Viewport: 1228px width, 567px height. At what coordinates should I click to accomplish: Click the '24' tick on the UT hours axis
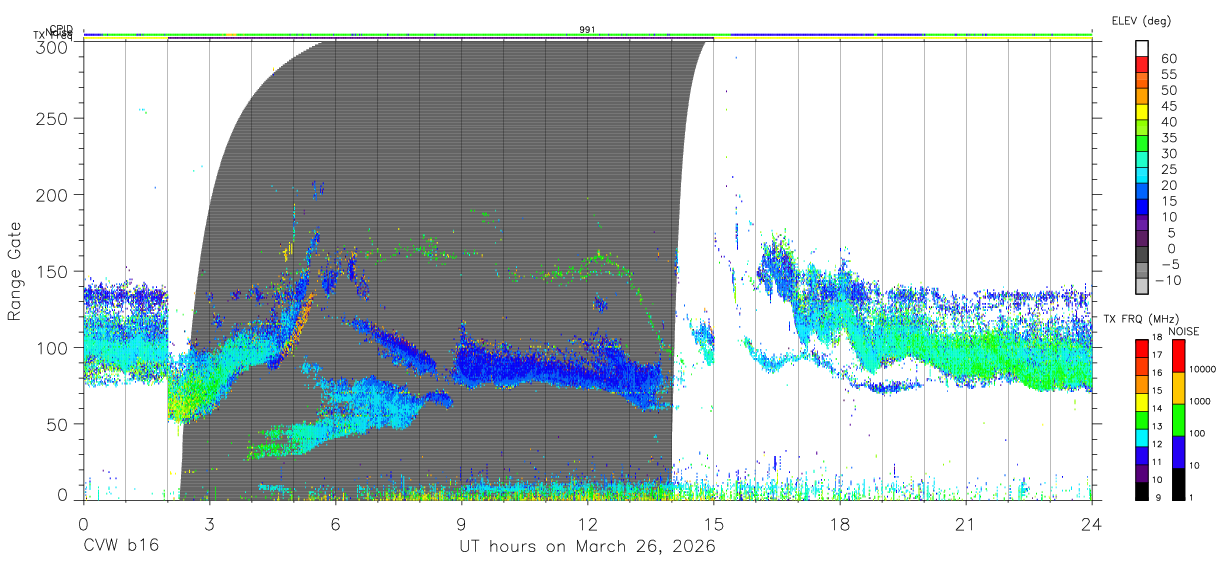coord(1091,523)
